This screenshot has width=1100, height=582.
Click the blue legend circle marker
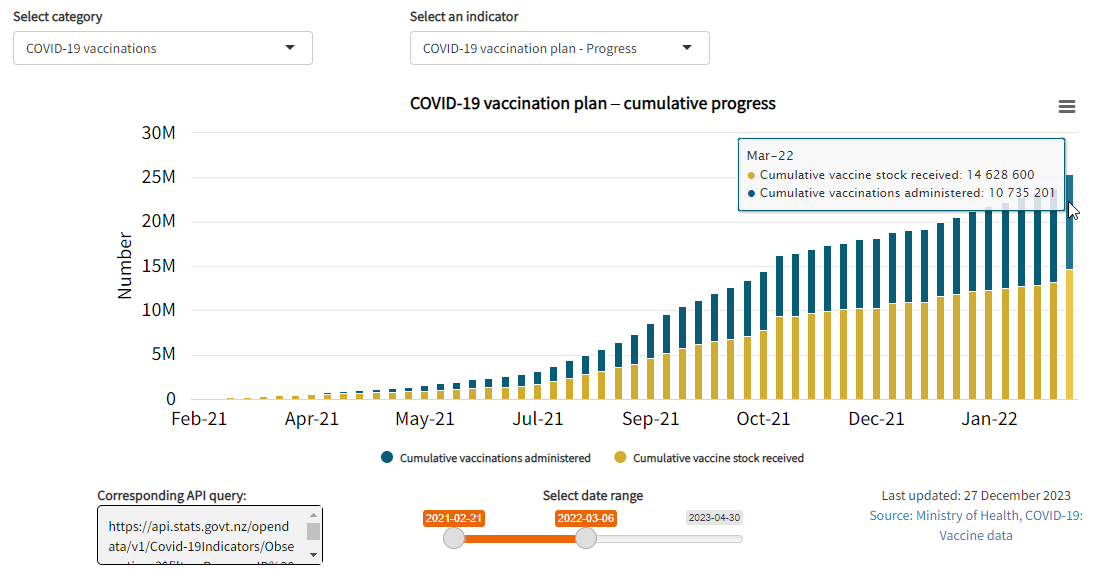click(x=387, y=458)
